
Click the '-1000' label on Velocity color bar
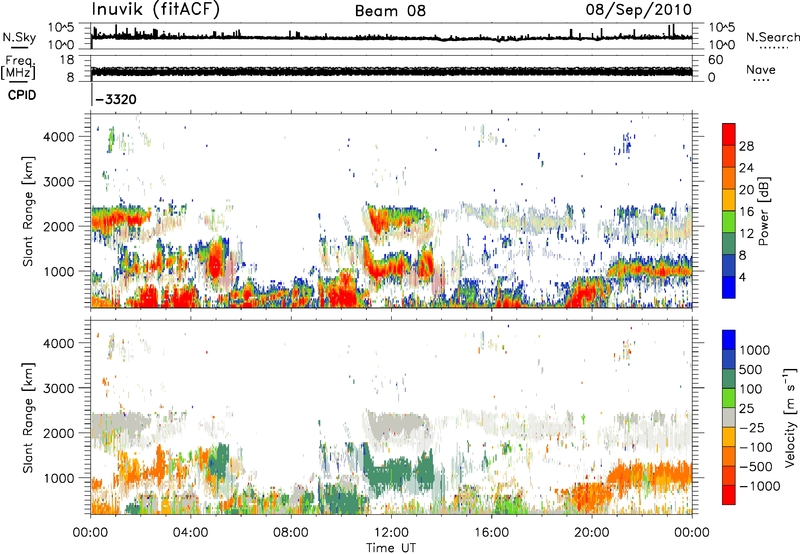[x=760, y=486]
